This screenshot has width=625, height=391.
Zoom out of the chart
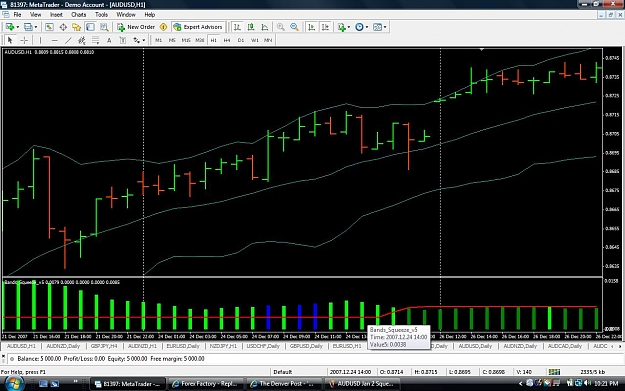pos(294,27)
